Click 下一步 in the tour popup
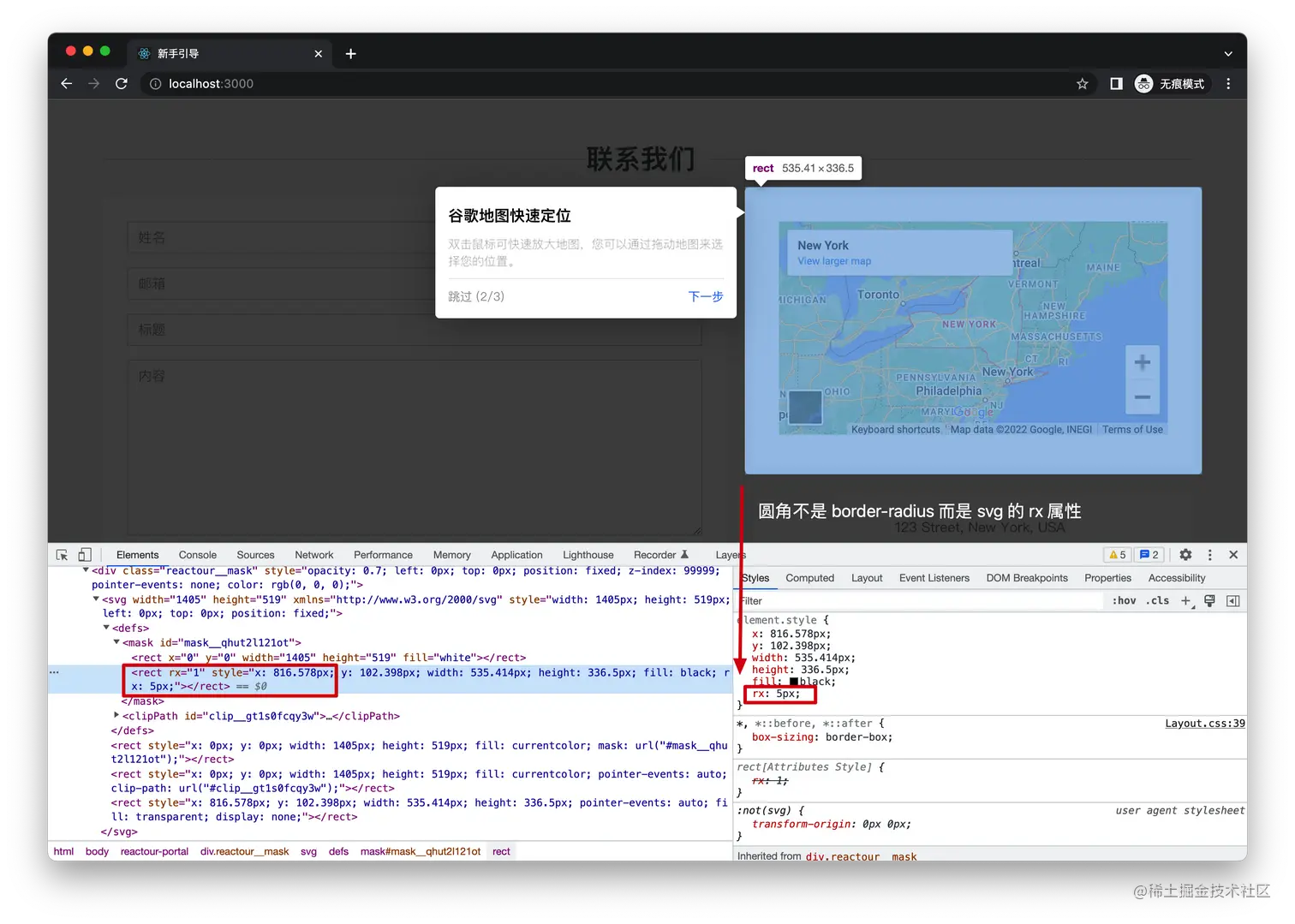Image resolution: width=1295 pixels, height=924 pixels. tap(706, 296)
